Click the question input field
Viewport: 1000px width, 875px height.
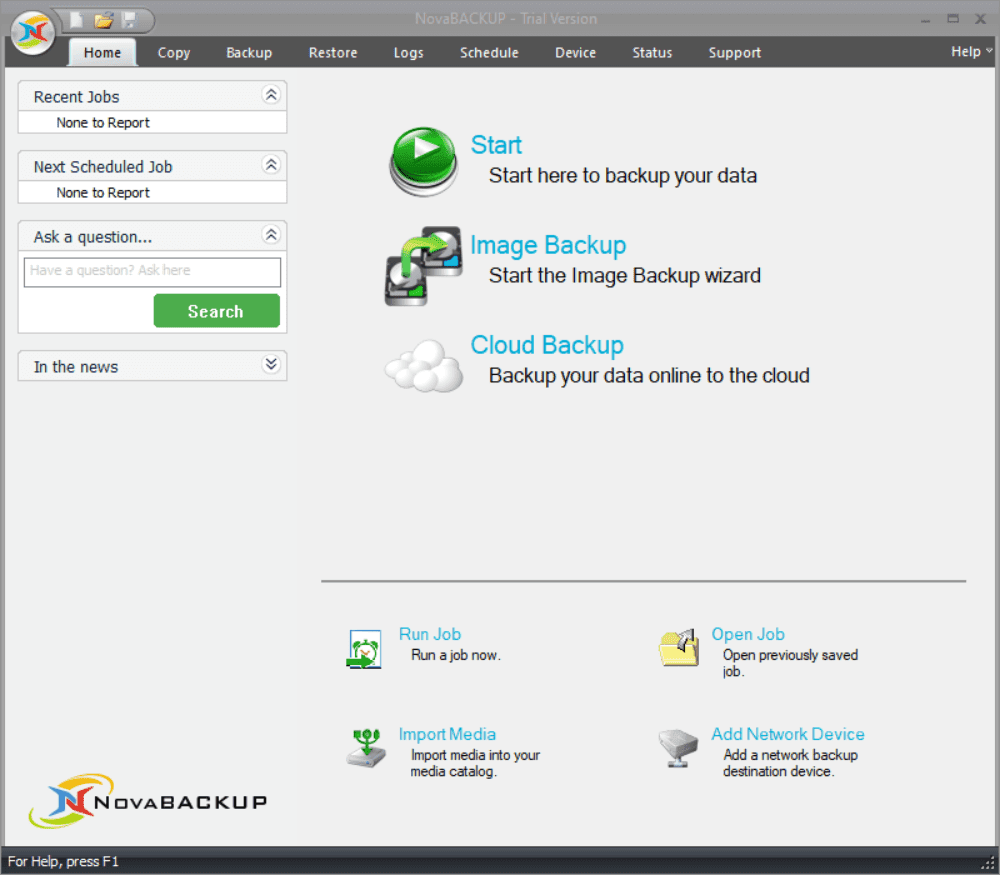point(152,272)
